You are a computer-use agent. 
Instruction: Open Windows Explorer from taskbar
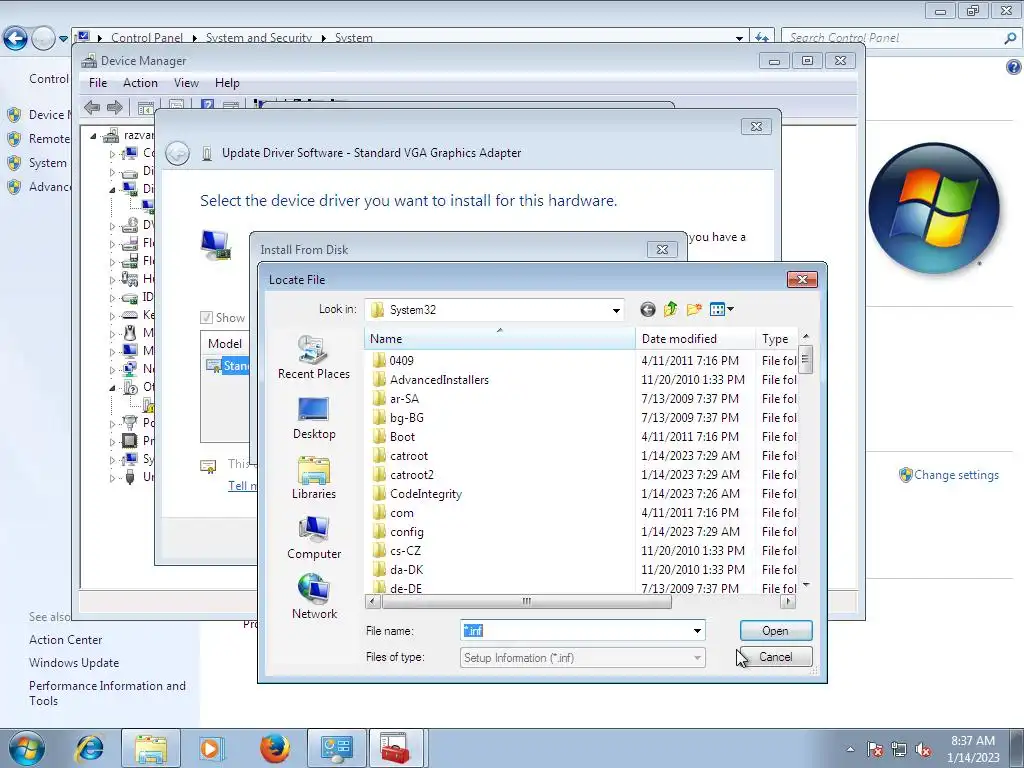point(151,748)
